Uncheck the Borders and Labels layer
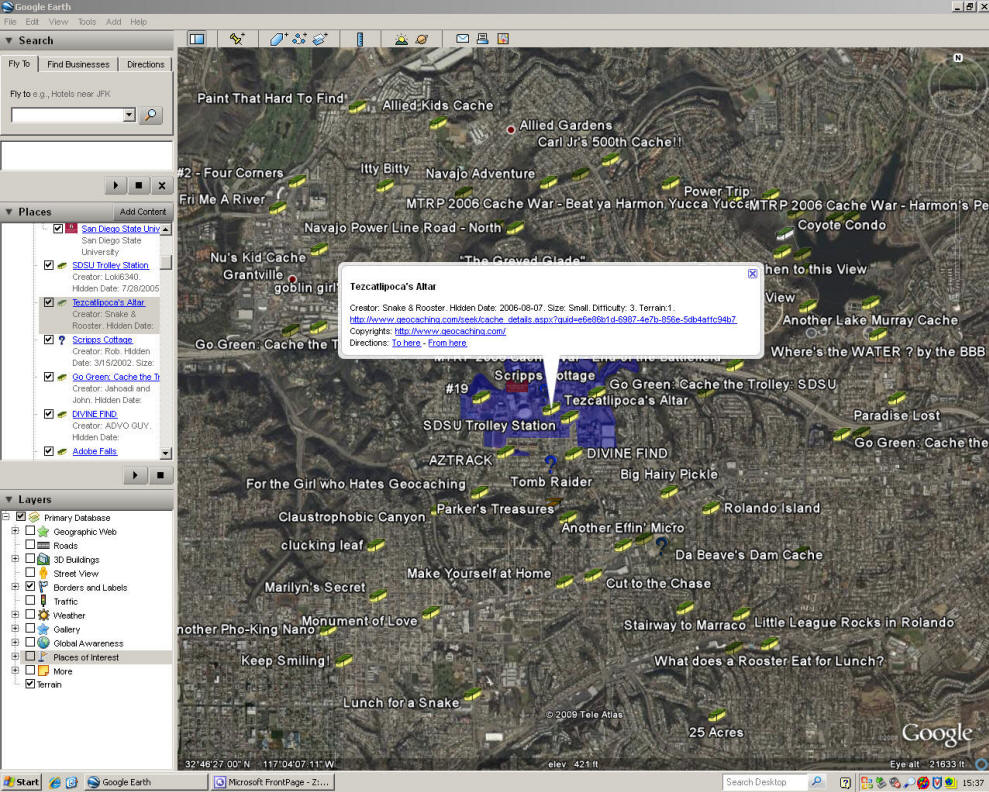Image resolution: width=989 pixels, height=792 pixels. click(30, 586)
